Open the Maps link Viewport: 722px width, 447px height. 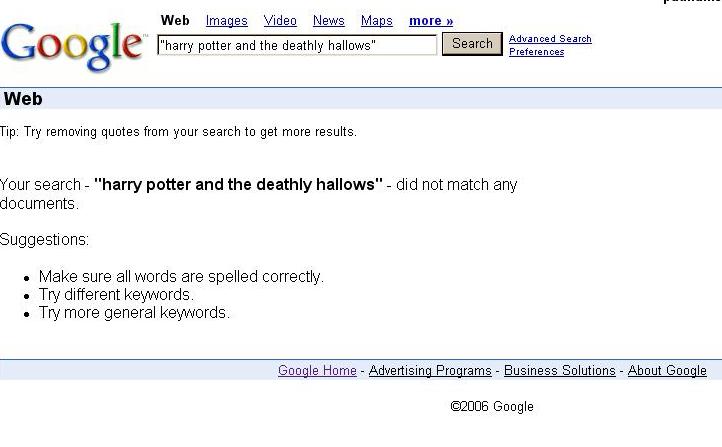(376, 20)
